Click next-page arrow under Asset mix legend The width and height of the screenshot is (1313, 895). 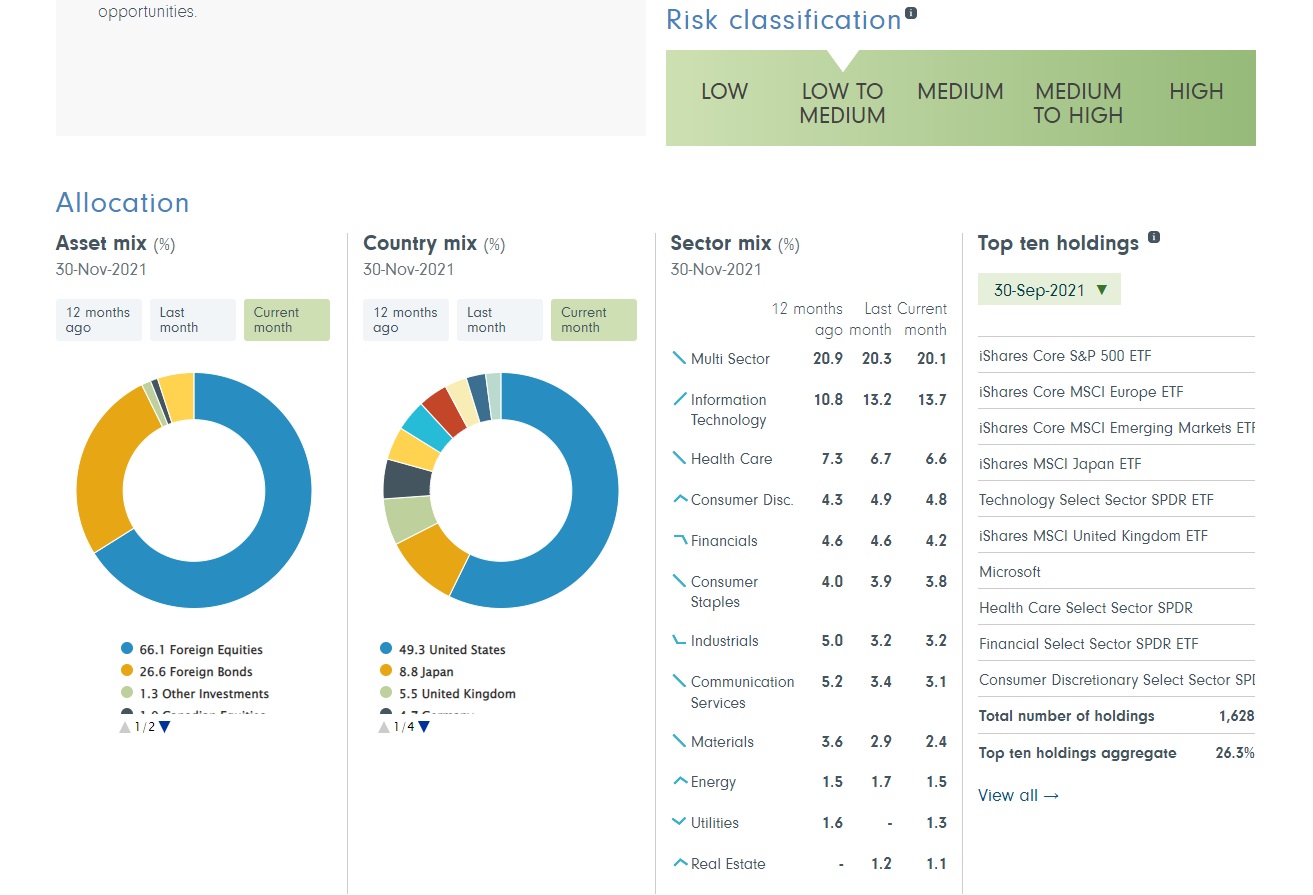pyautogui.click(x=165, y=727)
